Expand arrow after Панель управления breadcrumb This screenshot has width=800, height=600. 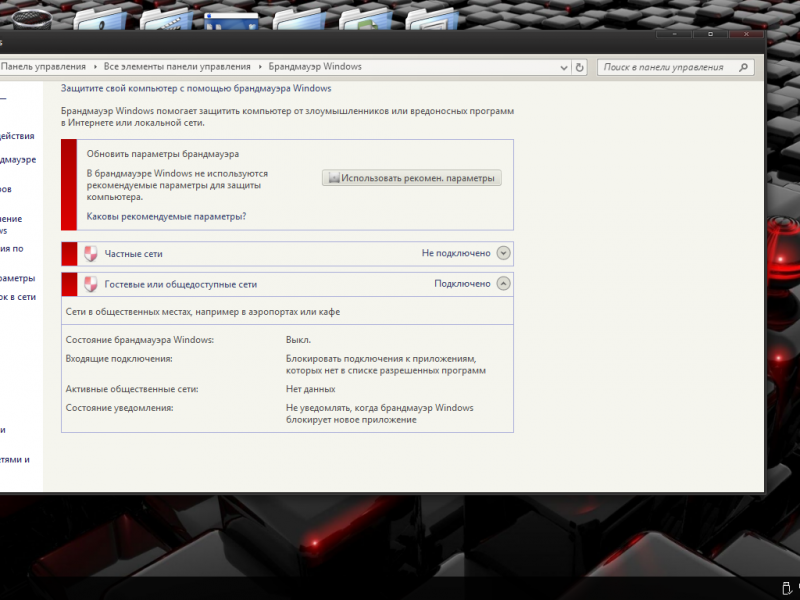tap(95, 67)
